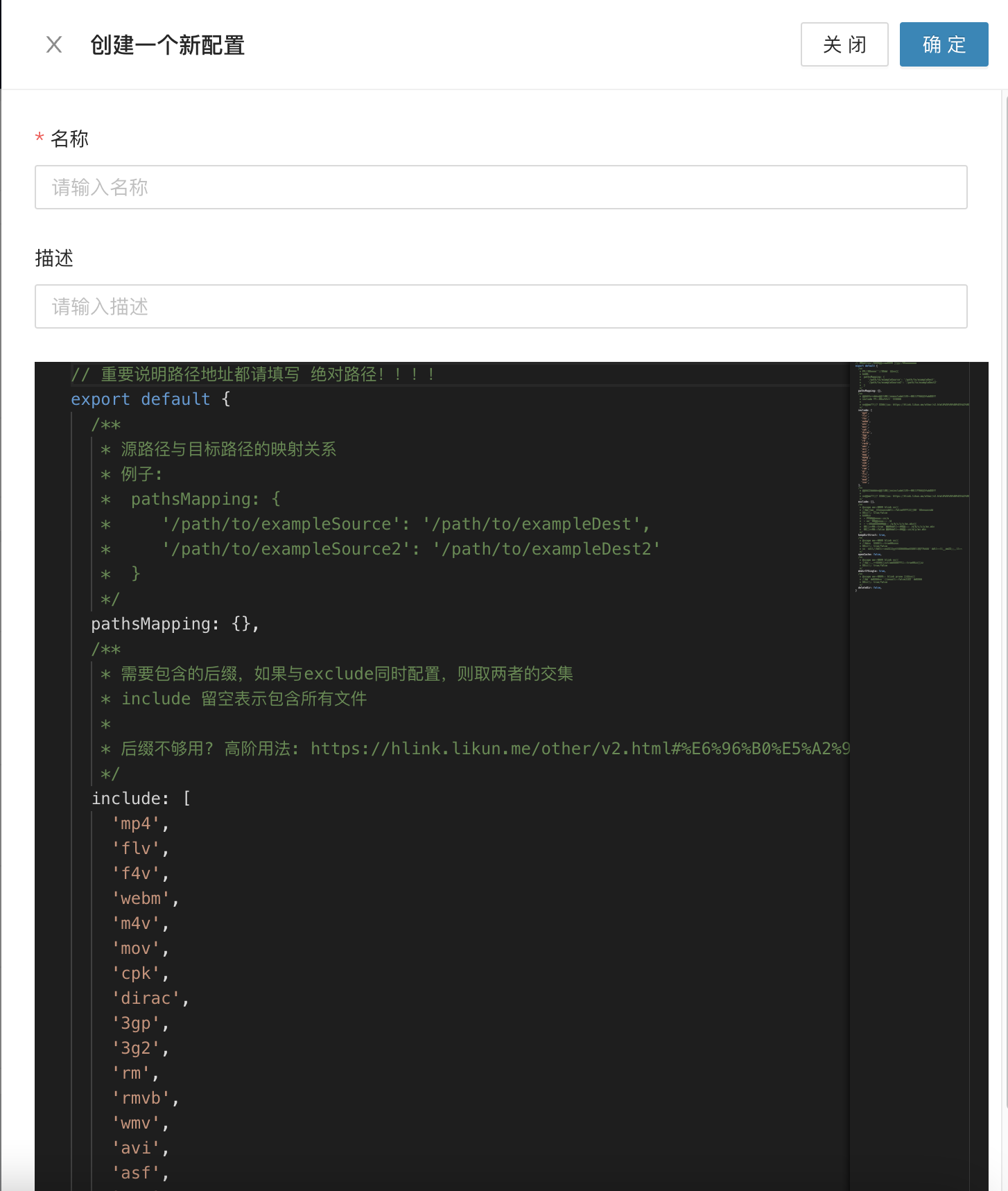Select the 'avi' entry in include list
The height and width of the screenshot is (1191, 1008).
[141, 1148]
